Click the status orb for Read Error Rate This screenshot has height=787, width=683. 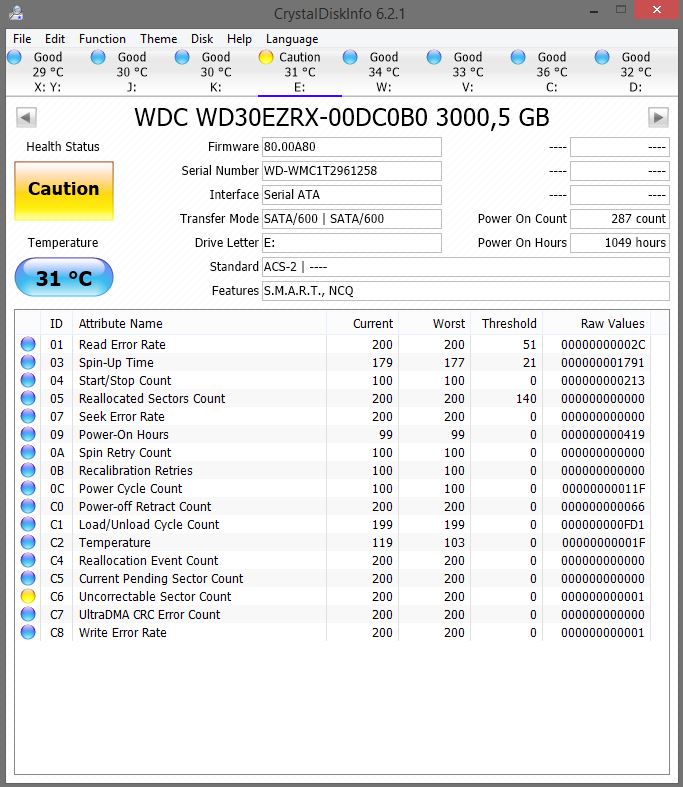(x=28, y=344)
